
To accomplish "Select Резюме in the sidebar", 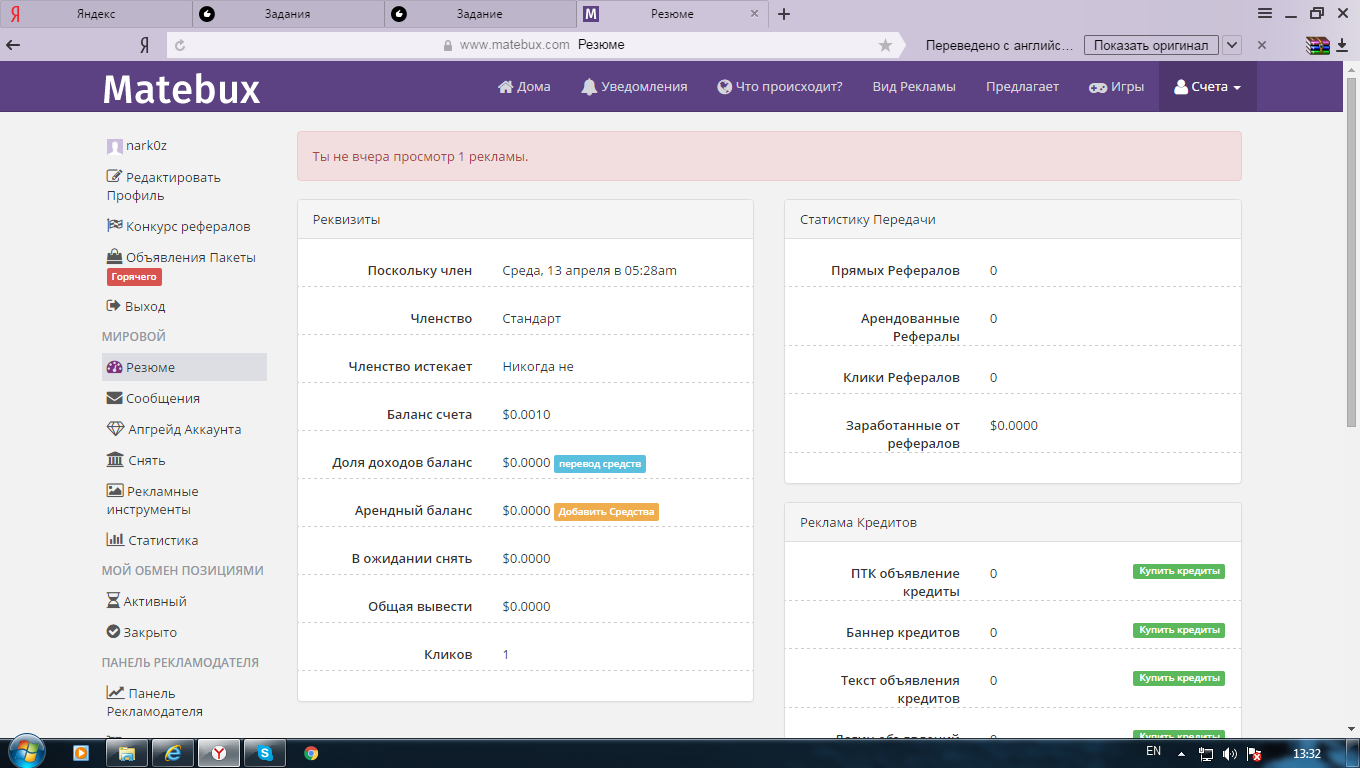I will pyautogui.click(x=184, y=367).
